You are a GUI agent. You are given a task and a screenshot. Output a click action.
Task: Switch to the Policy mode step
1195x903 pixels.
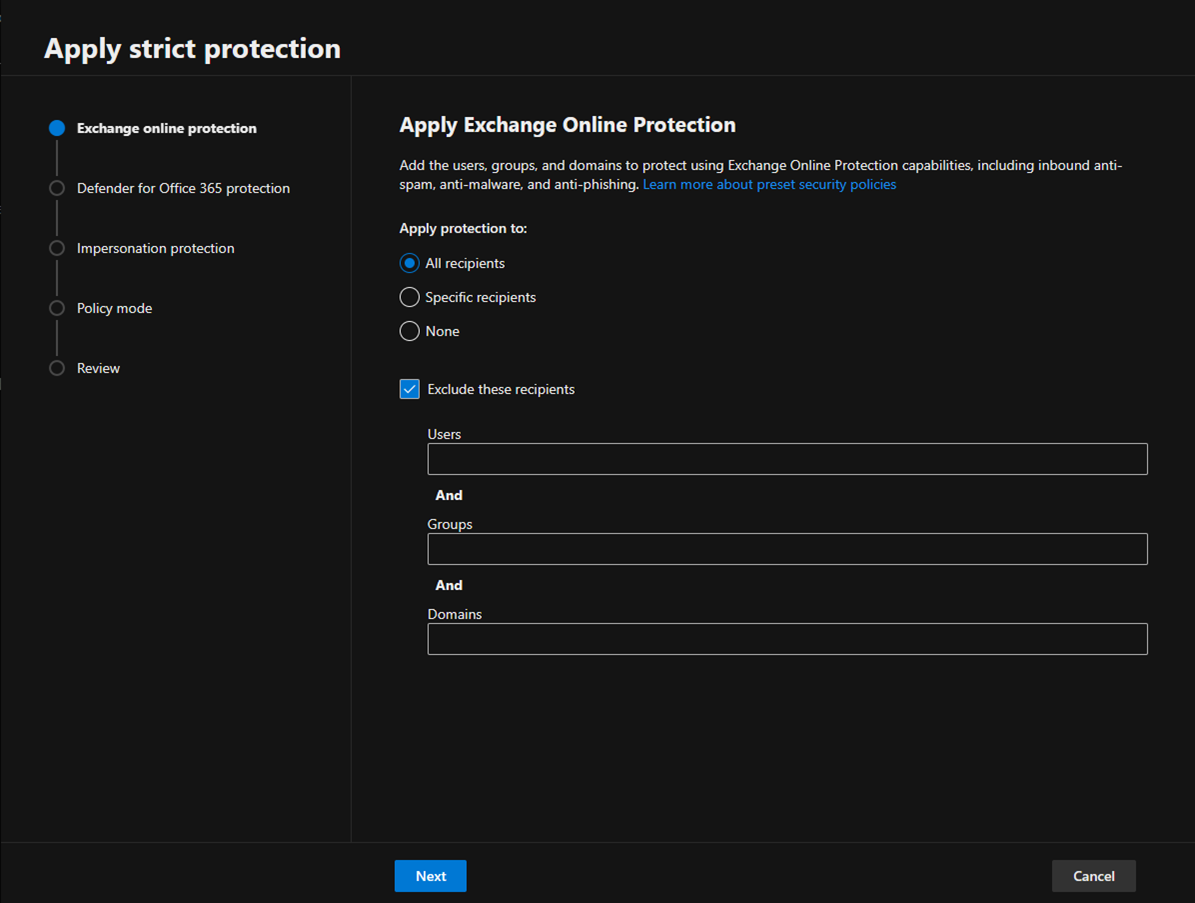point(114,308)
